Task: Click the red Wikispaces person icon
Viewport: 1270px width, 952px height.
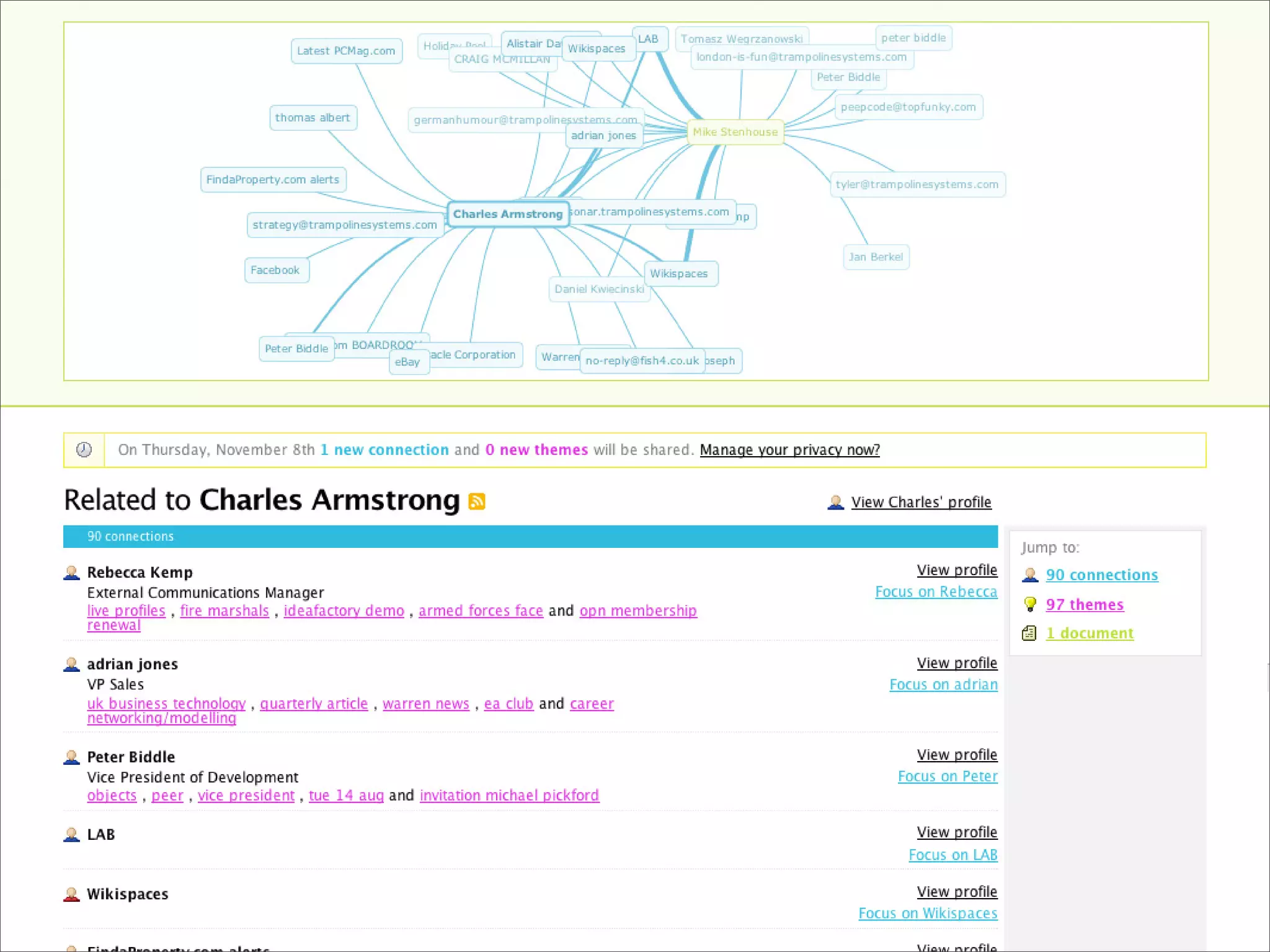Action: pyautogui.click(x=72, y=894)
